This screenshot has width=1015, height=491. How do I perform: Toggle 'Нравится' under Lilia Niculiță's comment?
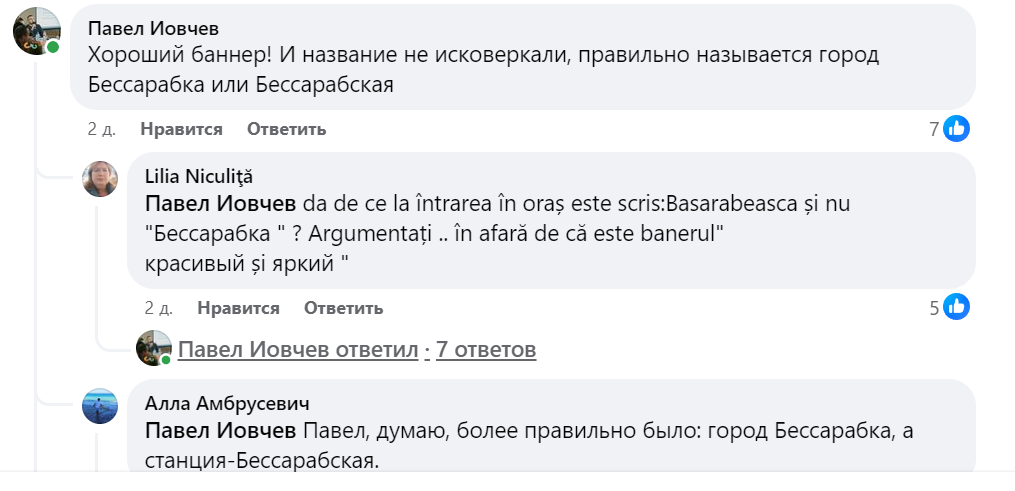tap(238, 308)
